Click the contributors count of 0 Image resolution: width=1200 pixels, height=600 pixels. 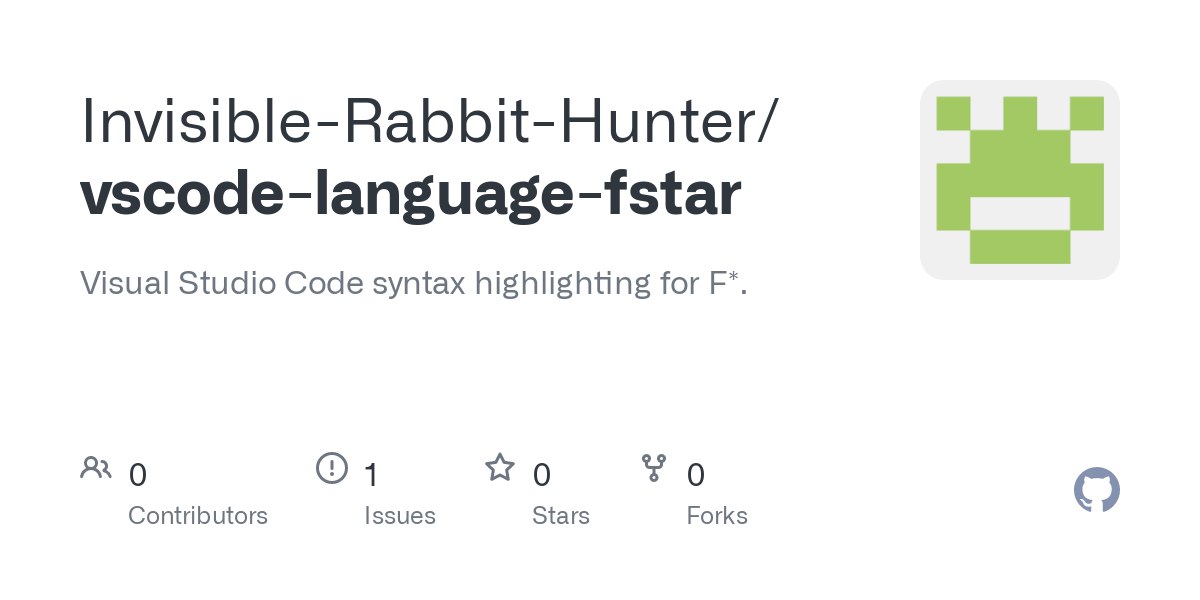pos(138,475)
